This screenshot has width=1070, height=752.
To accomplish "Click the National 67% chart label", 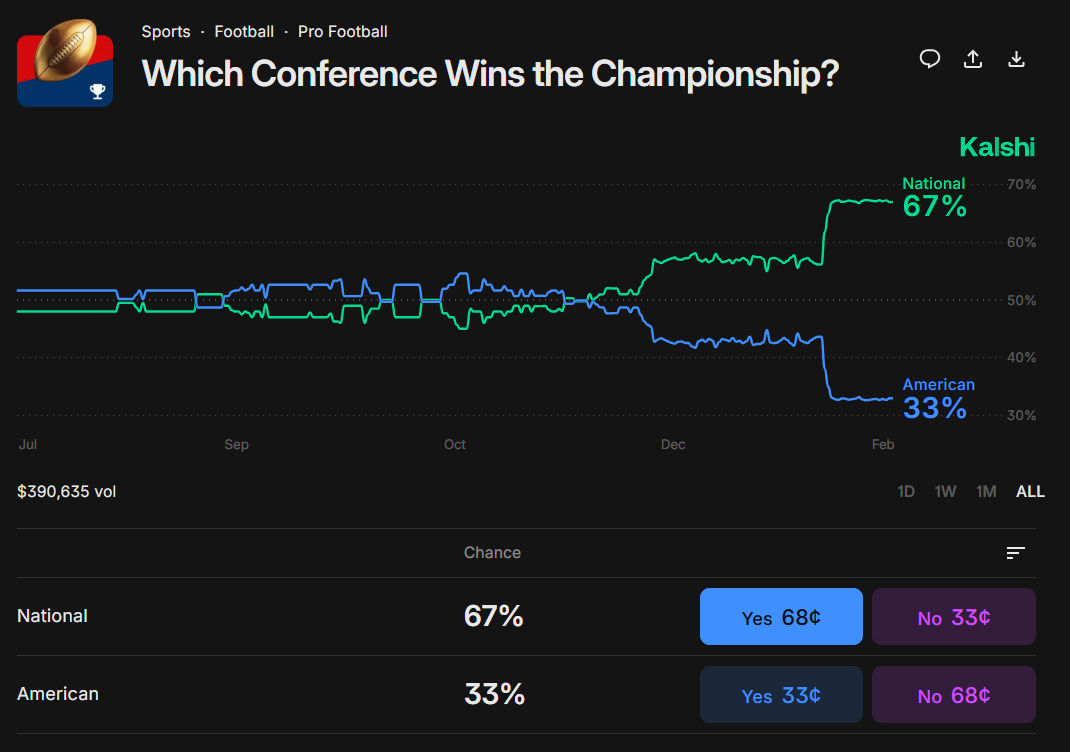I will (x=934, y=198).
